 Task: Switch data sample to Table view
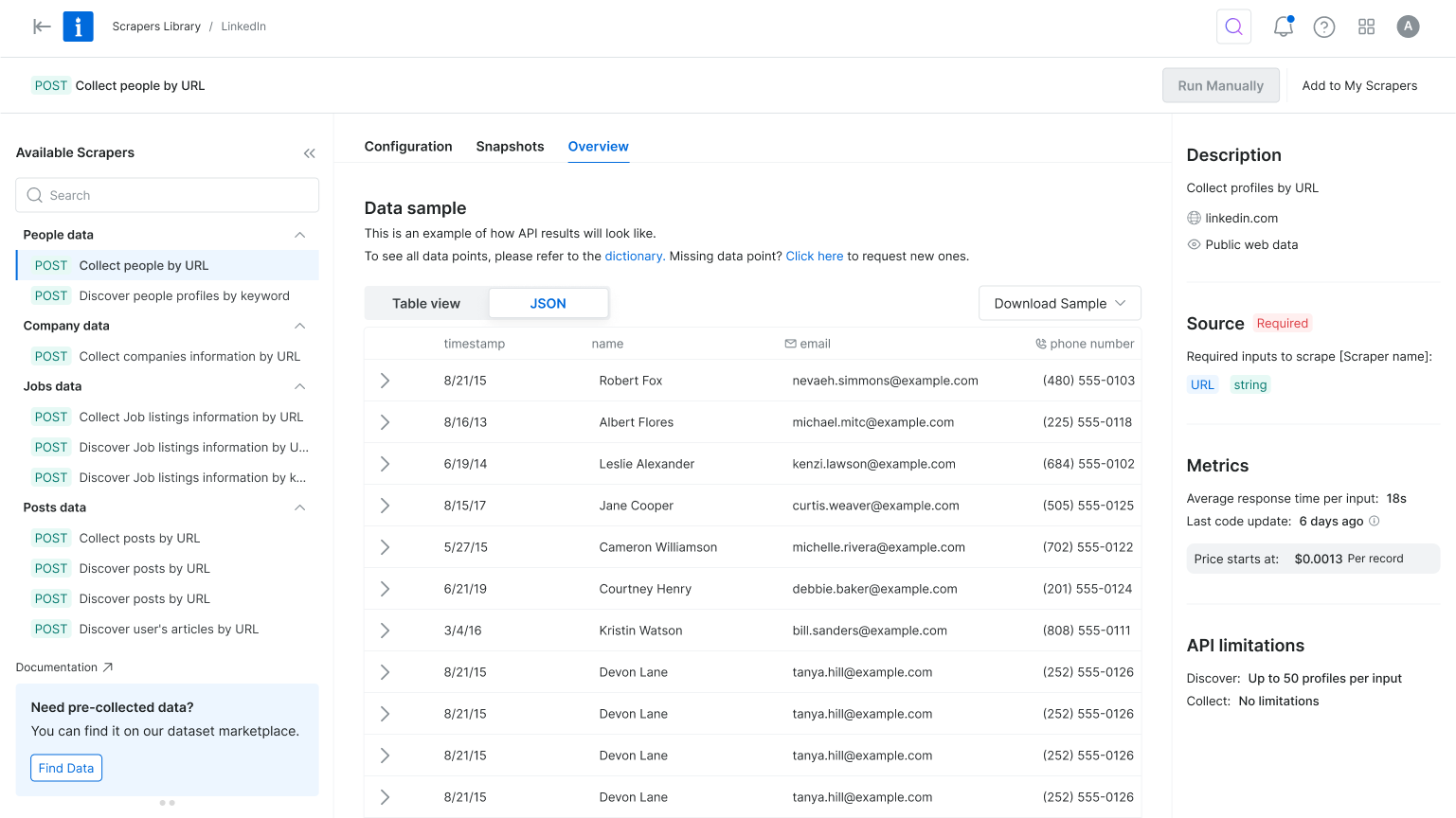(426, 304)
